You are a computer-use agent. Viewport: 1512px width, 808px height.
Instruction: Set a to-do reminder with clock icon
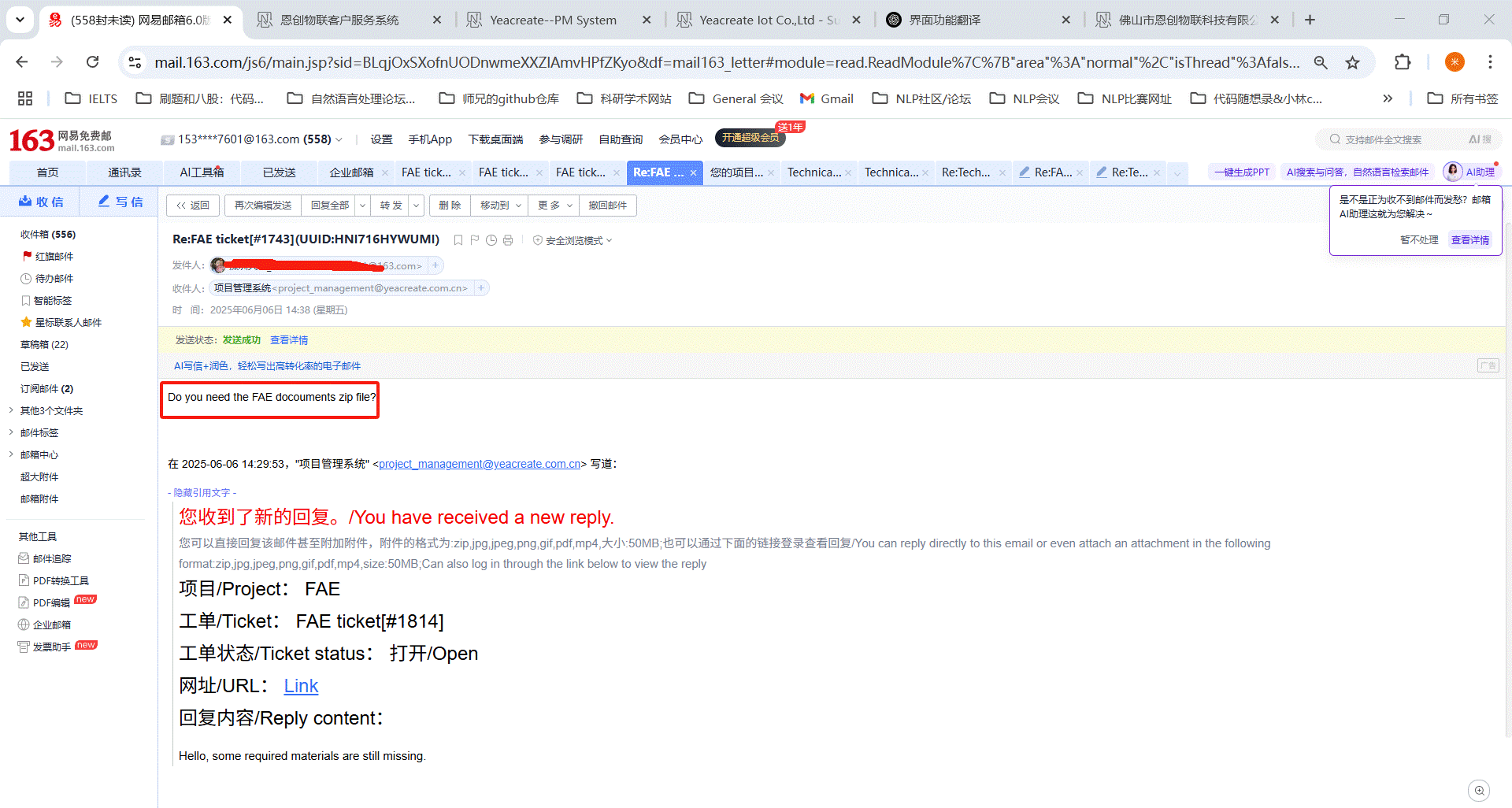(x=491, y=240)
